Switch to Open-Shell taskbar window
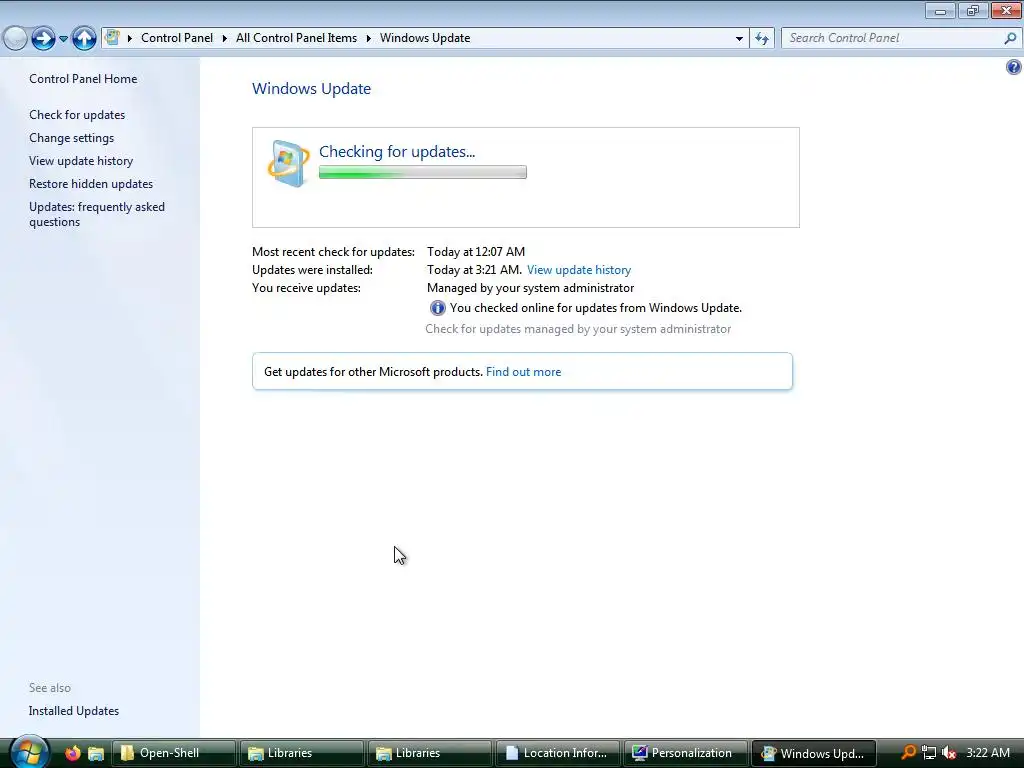 (x=174, y=753)
